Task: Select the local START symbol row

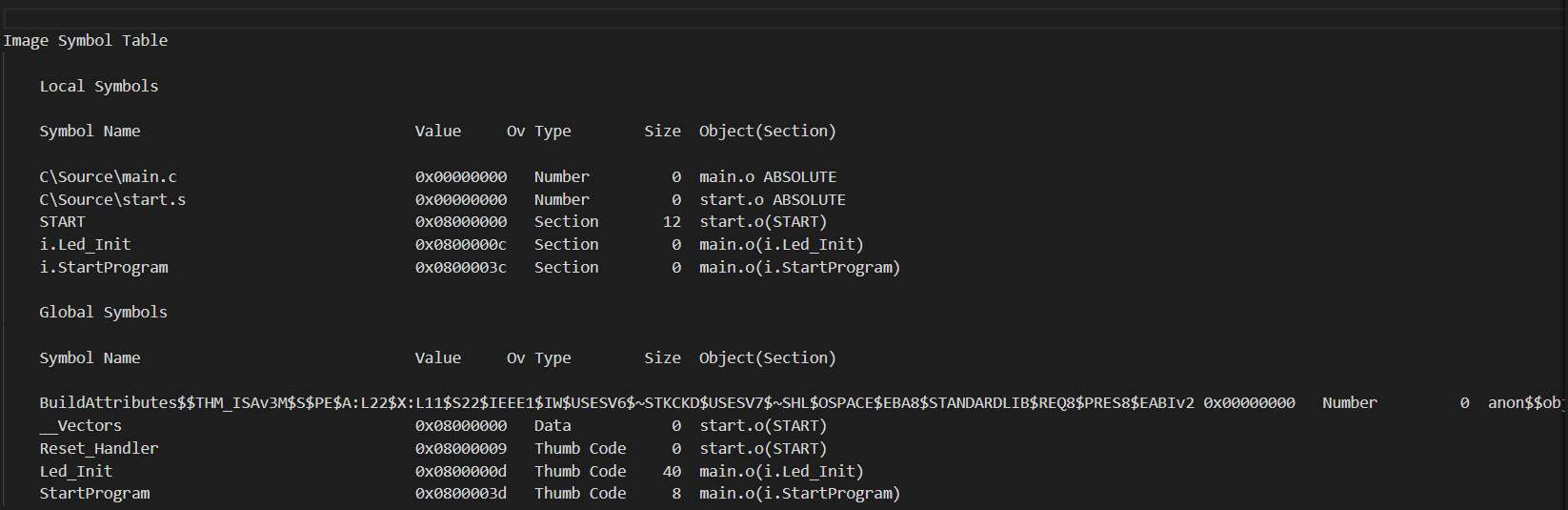Action: 433,221
